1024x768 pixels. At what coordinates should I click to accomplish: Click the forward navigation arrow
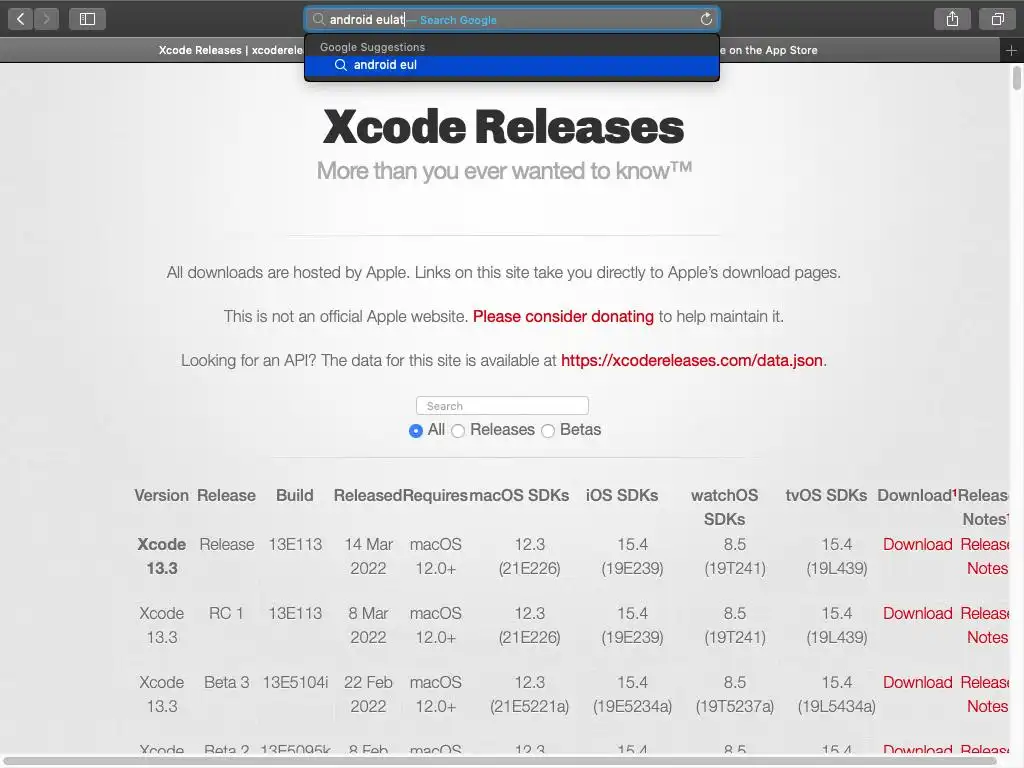coord(46,19)
